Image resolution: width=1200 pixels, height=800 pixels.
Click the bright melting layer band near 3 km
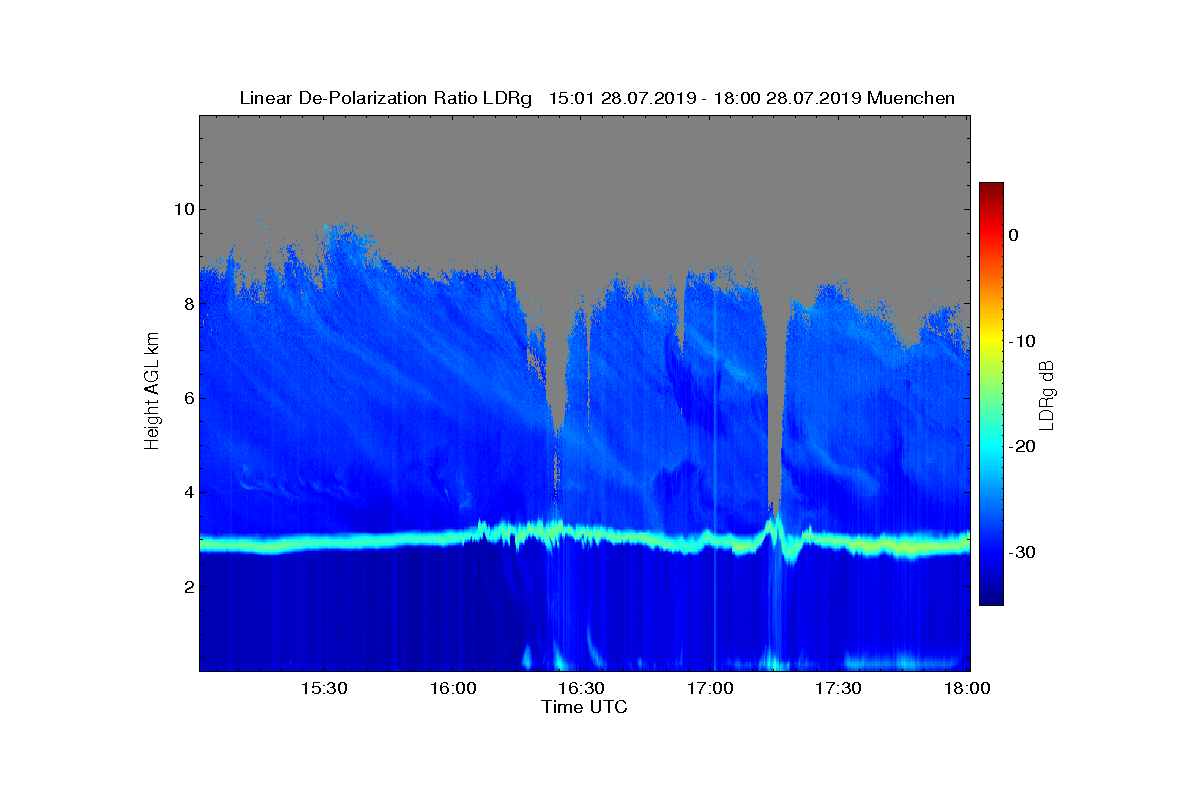click(585, 541)
